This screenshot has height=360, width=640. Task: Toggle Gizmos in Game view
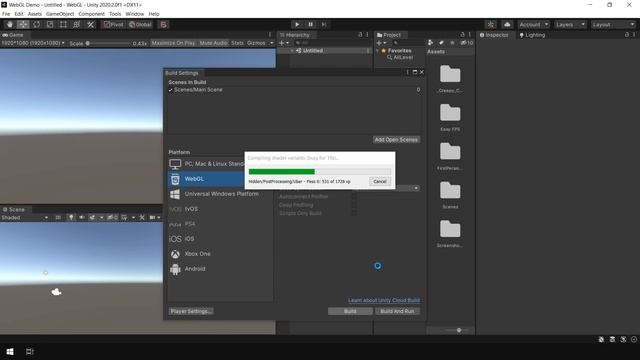click(256, 43)
